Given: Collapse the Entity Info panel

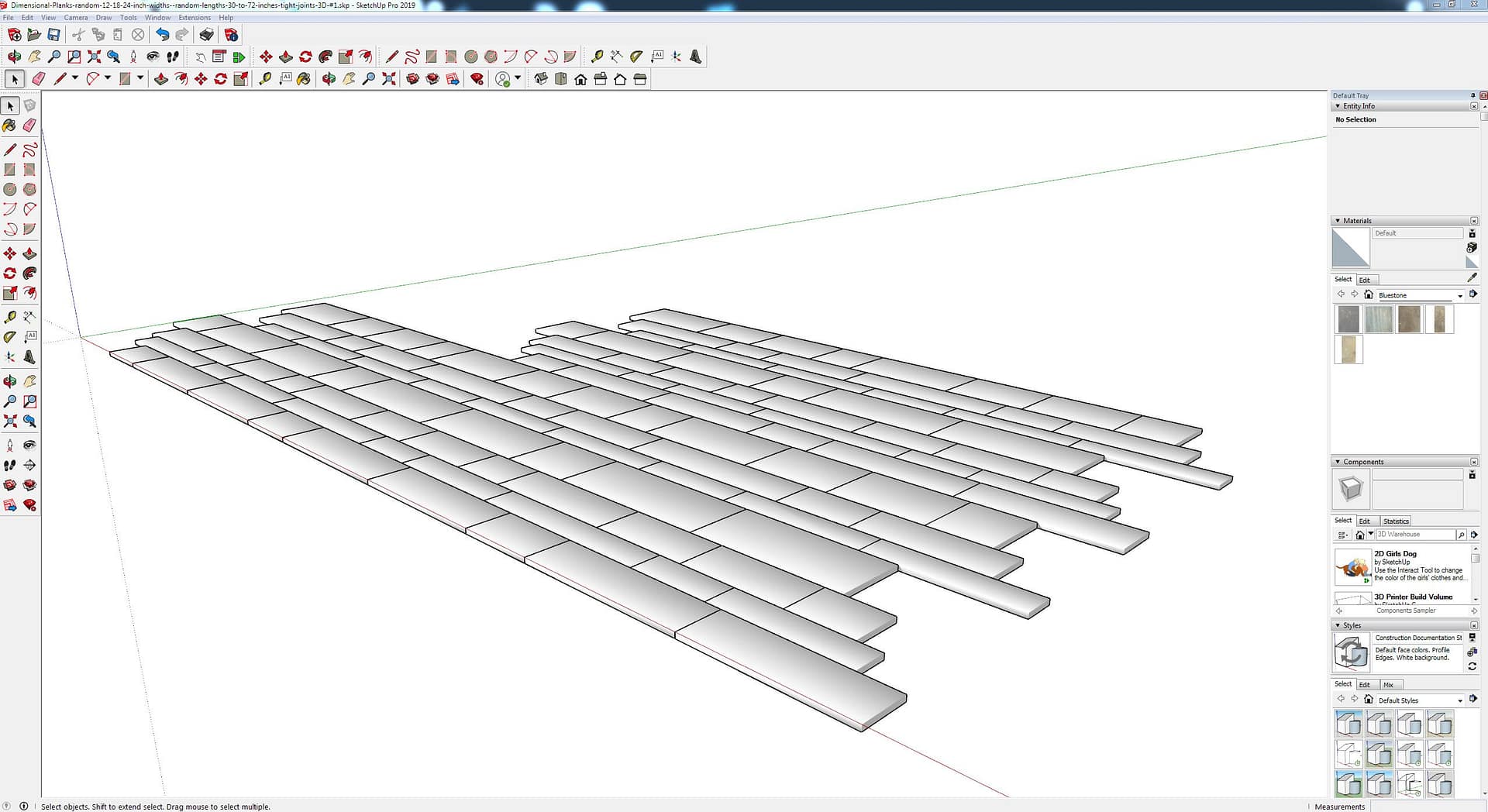Looking at the screenshot, I should click(x=1338, y=106).
